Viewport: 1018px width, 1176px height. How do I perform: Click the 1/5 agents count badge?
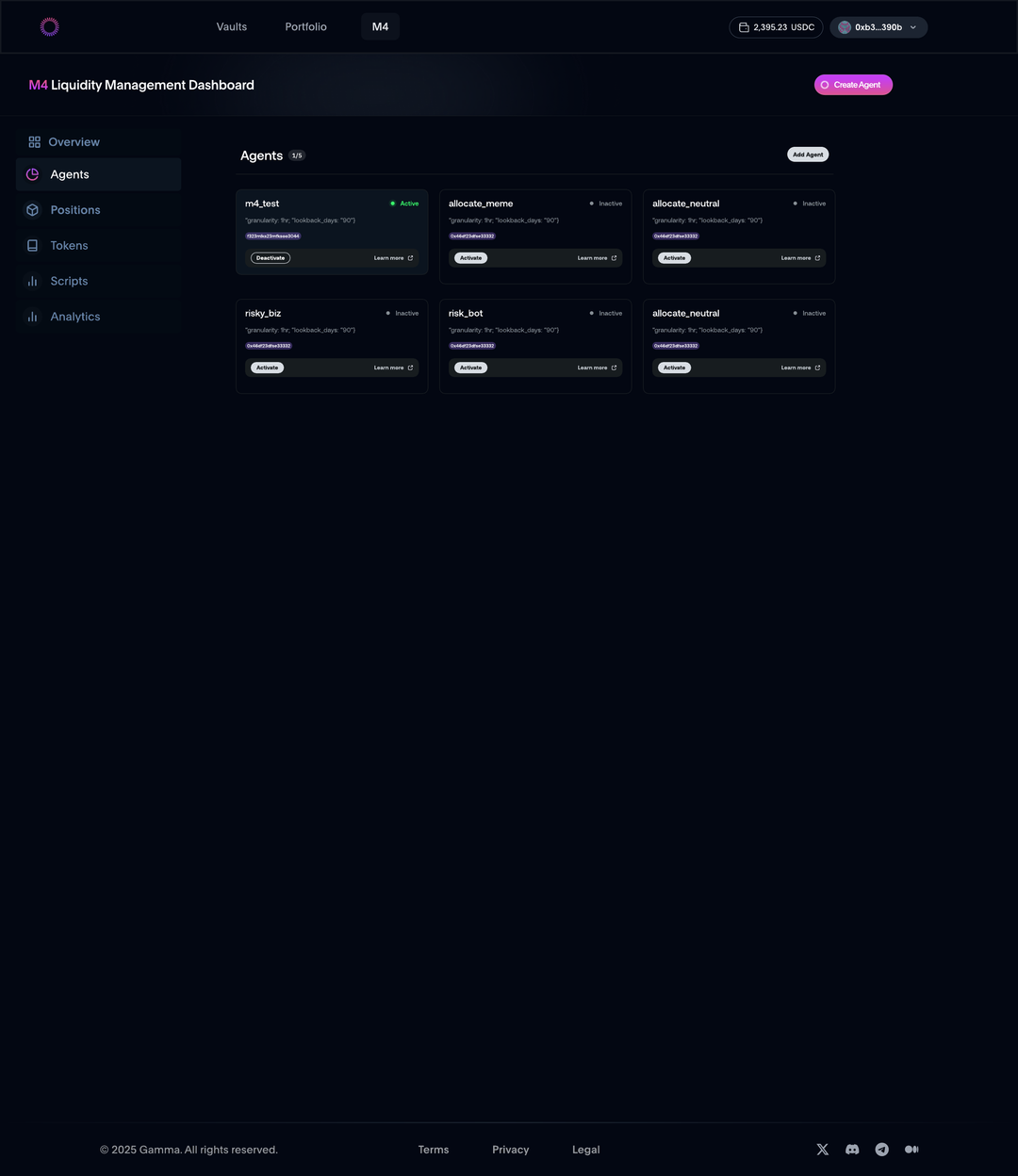pyautogui.click(x=297, y=155)
